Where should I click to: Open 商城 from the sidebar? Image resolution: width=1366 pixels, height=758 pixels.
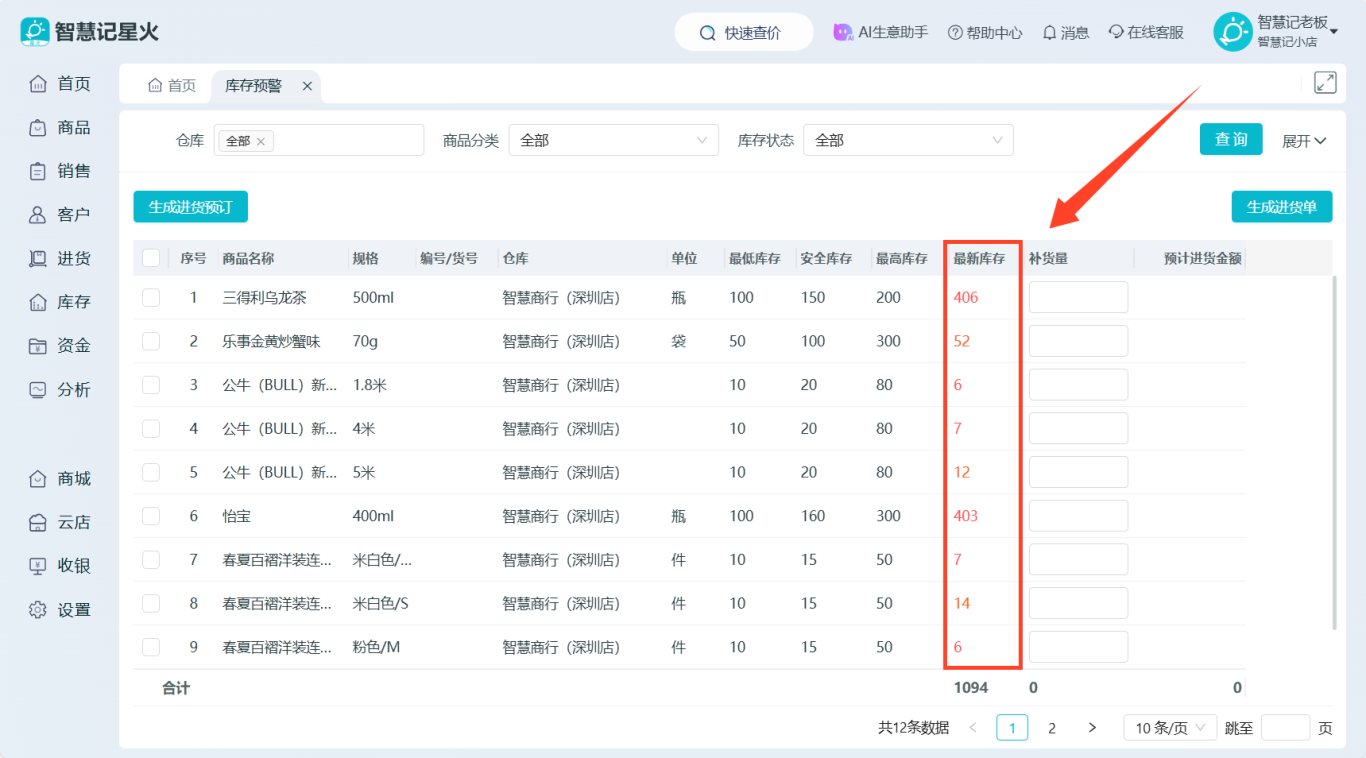(60, 478)
